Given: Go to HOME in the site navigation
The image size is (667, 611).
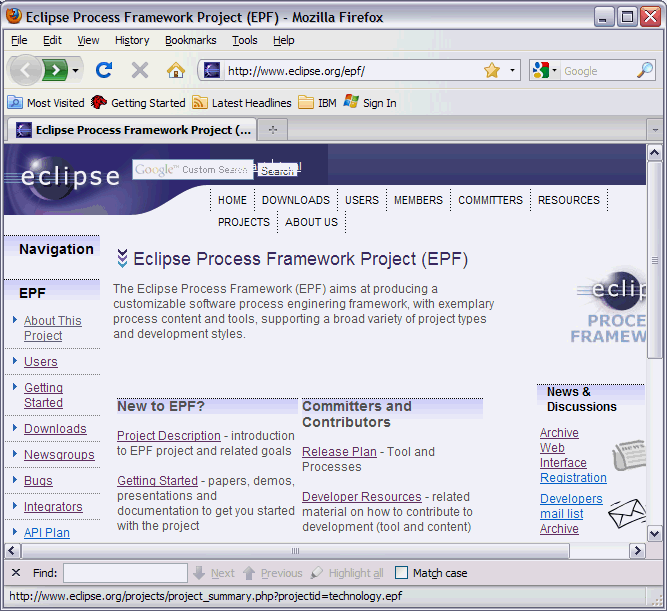Looking at the screenshot, I should tap(232, 200).
